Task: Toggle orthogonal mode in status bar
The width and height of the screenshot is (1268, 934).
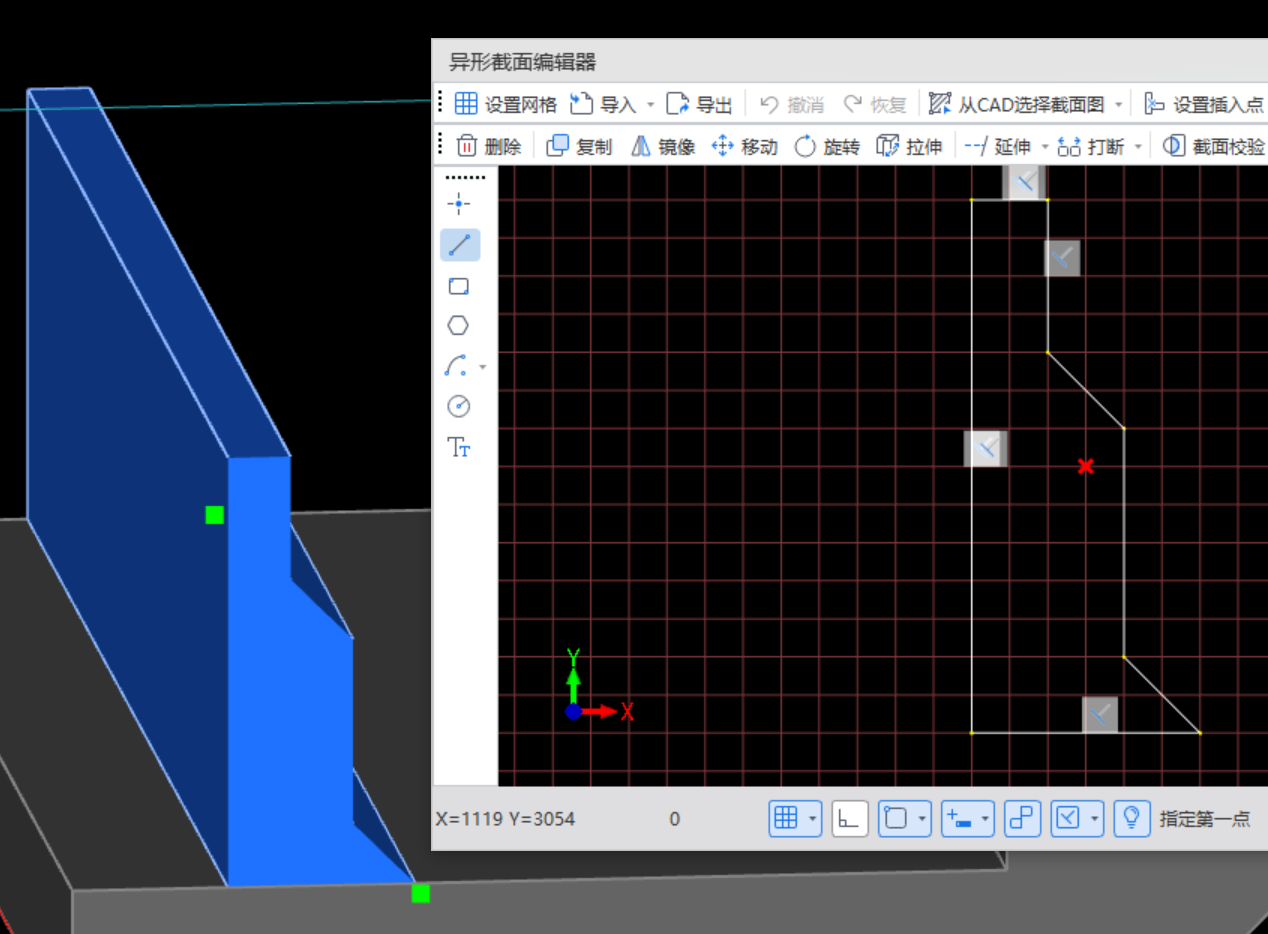Action: (849, 819)
